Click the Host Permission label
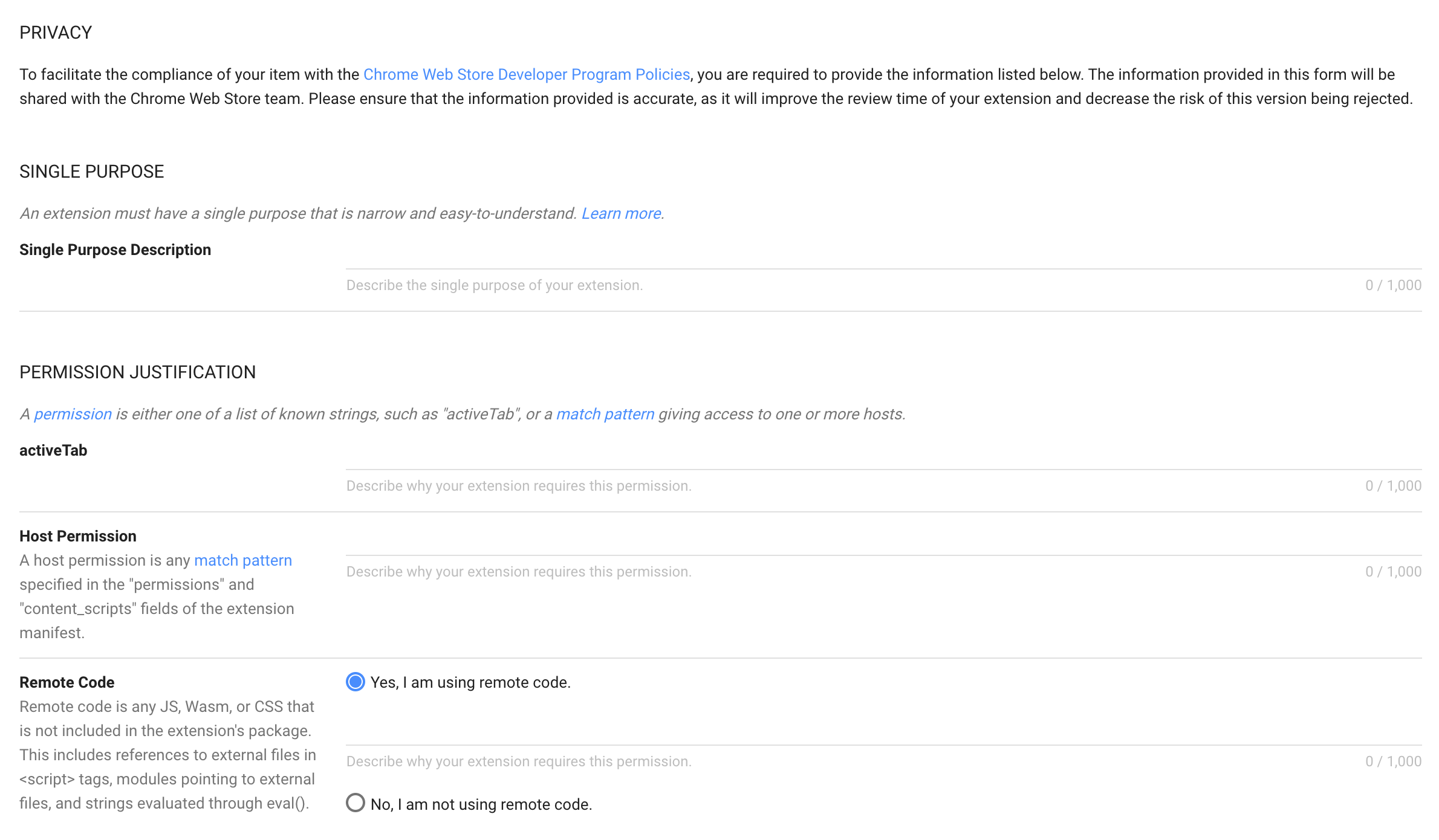The image size is (1439, 840). click(77, 535)
